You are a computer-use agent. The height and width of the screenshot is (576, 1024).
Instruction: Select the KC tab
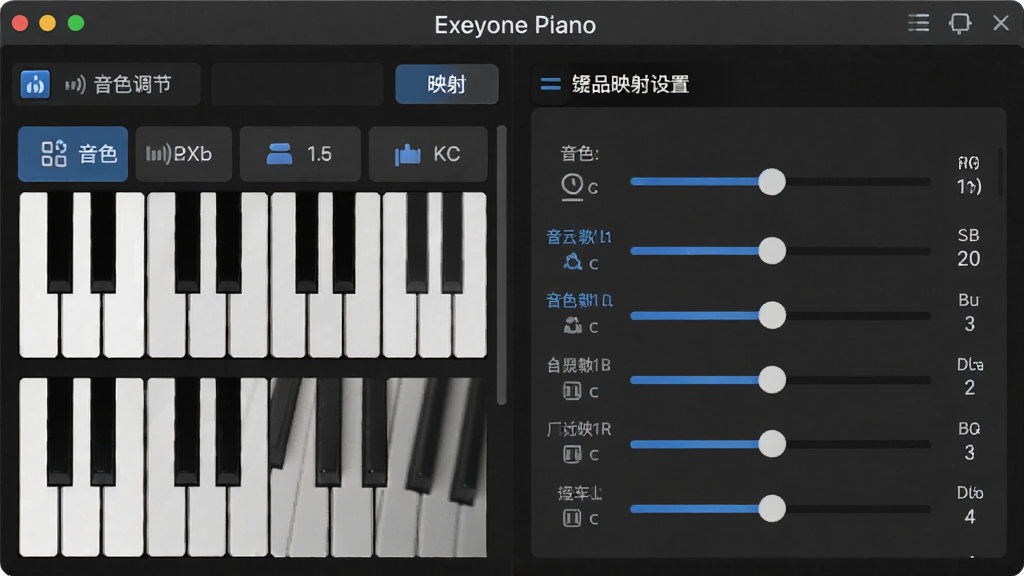(x=428, y=154)
